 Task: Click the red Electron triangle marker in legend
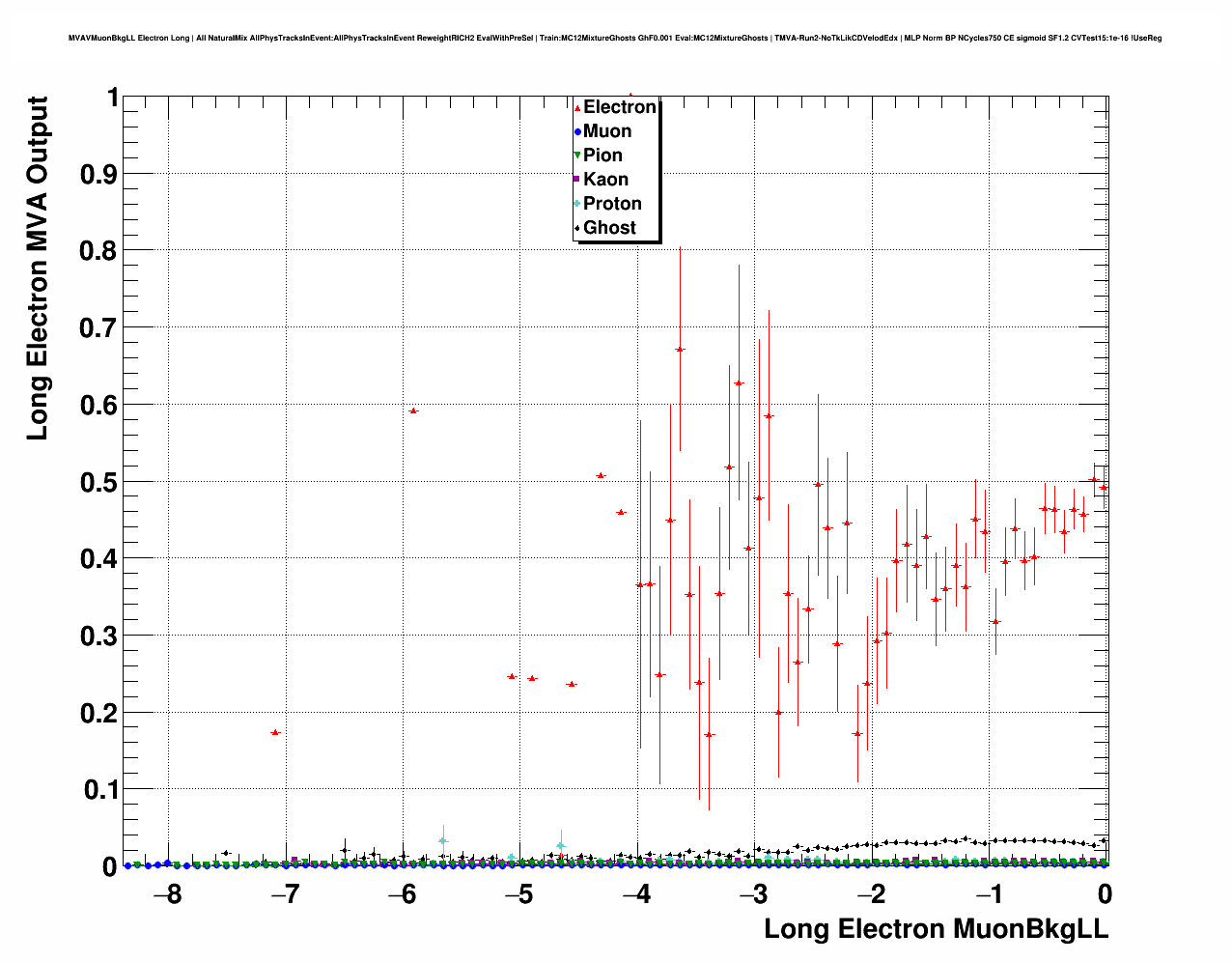coord(577,108)
